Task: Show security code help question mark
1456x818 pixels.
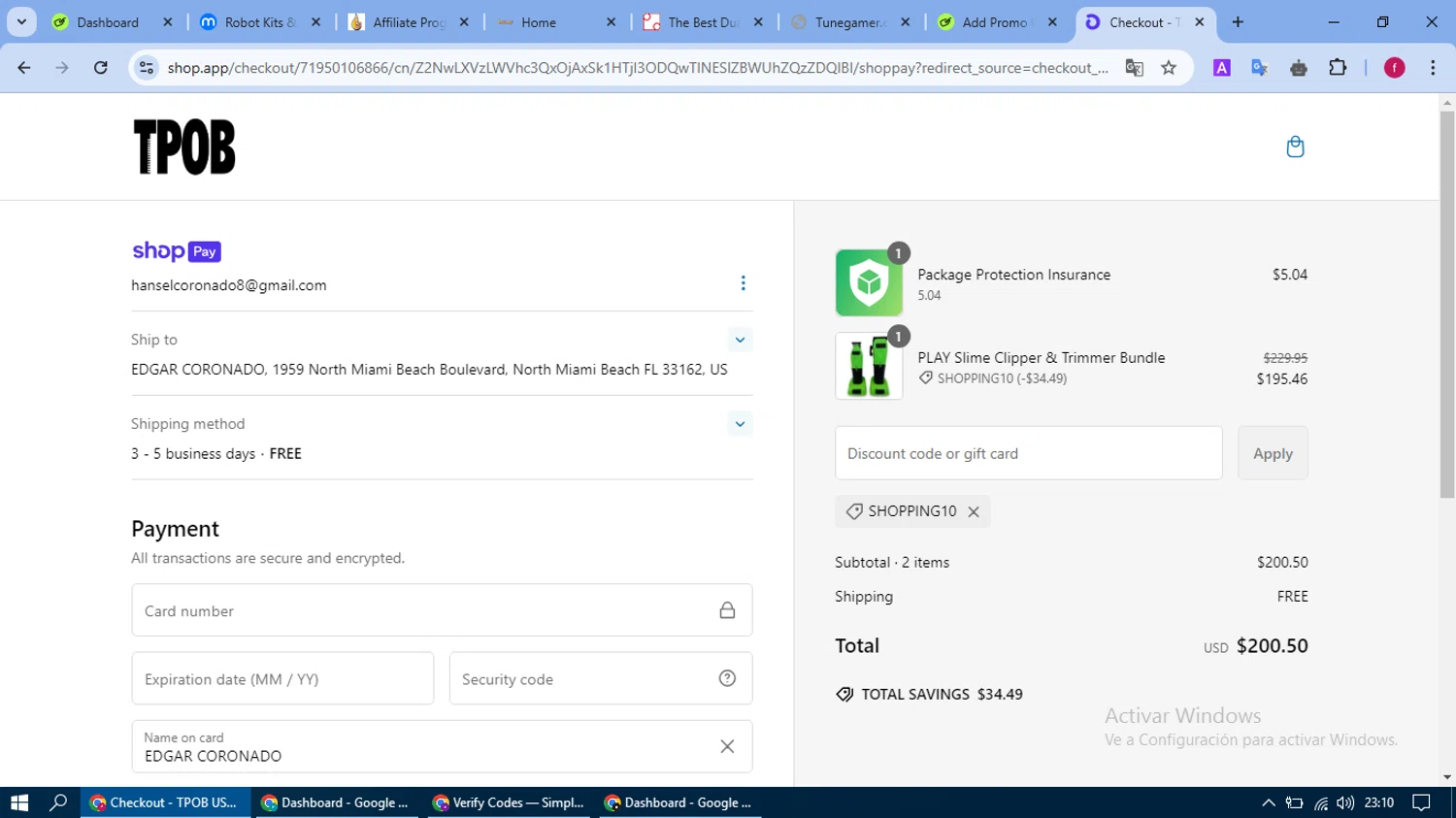Action: [x=727, y=678]
